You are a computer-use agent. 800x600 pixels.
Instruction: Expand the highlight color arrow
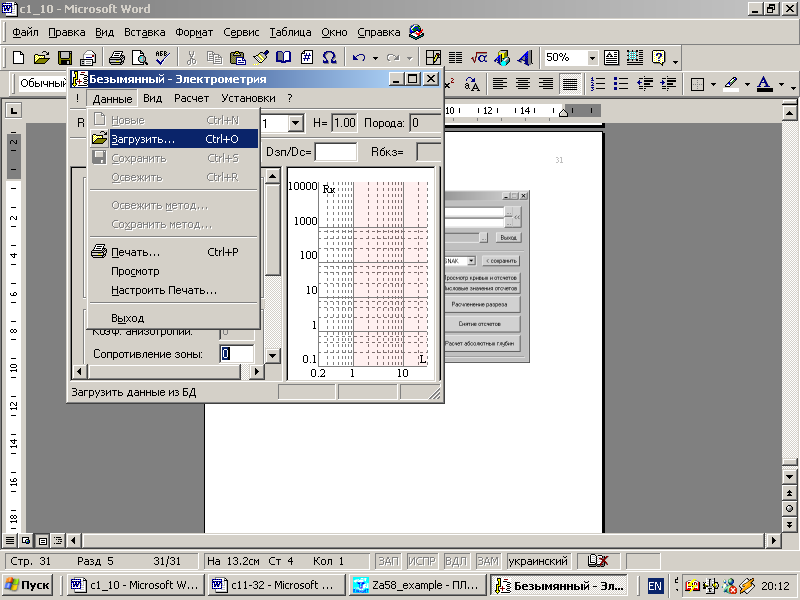(747, 85)
